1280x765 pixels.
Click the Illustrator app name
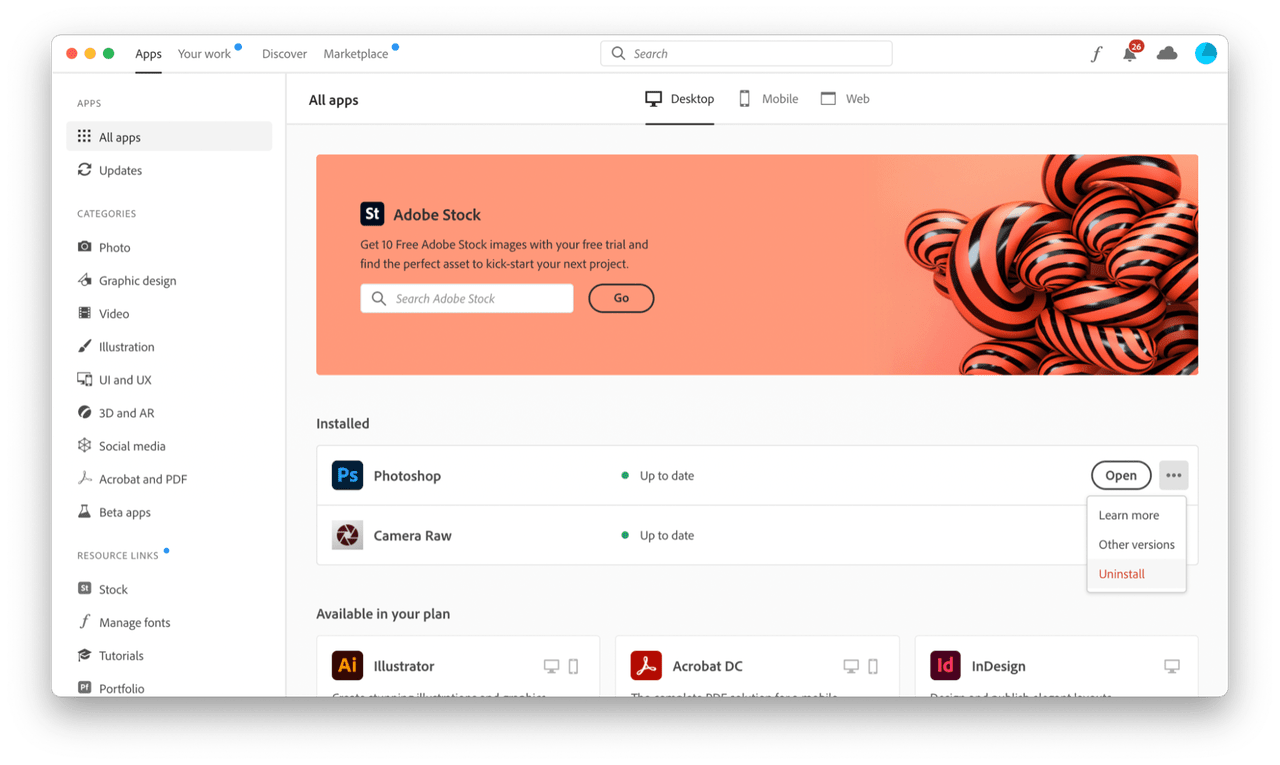[404, 666]
